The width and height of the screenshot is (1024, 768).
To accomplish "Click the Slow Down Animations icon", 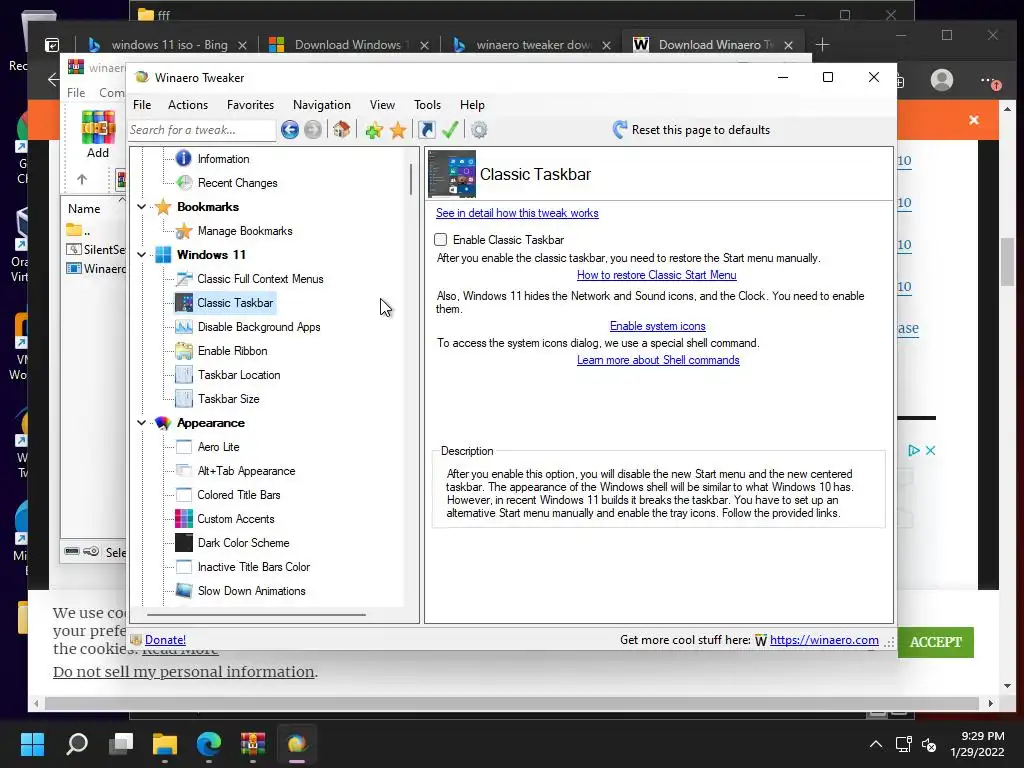I will [184, 590].
